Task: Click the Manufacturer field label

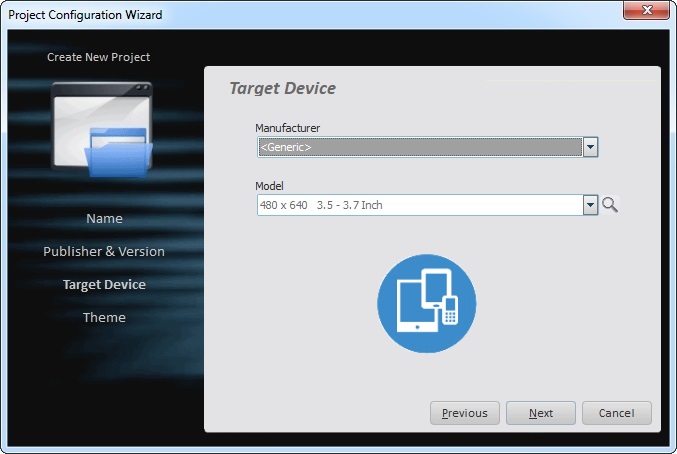Action: coord(287,128)
